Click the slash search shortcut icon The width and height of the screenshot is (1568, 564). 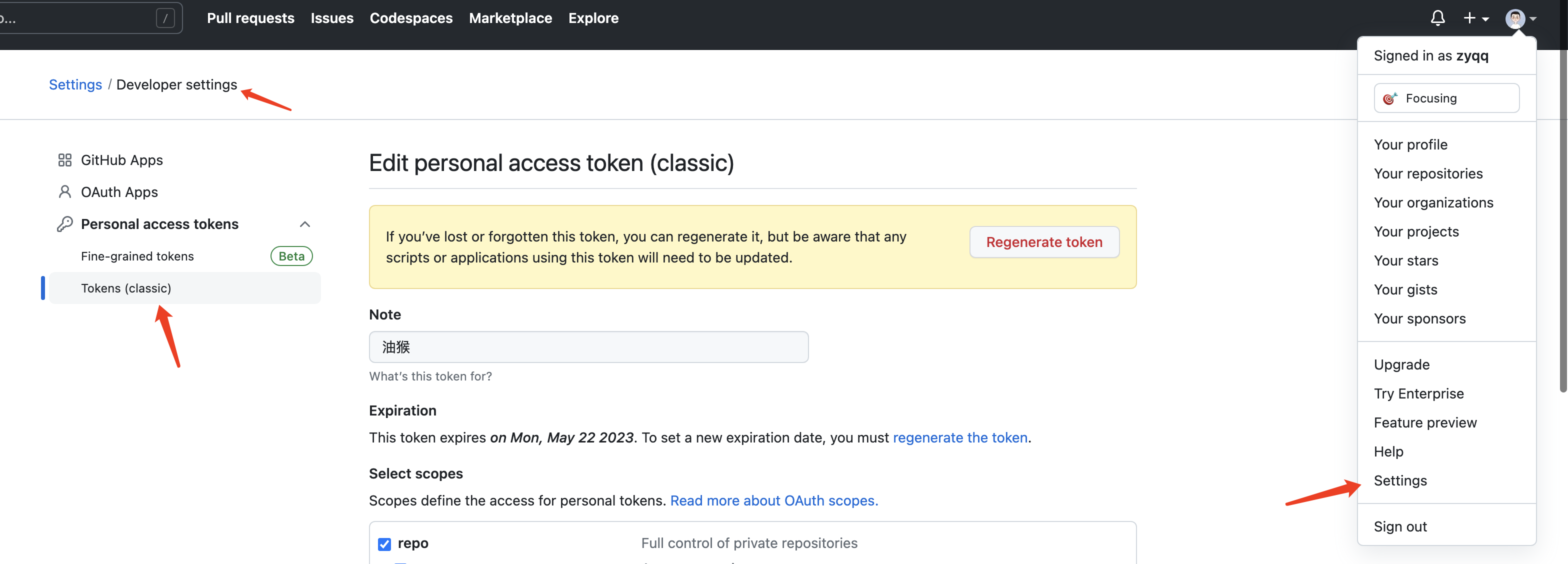[165, 18]
